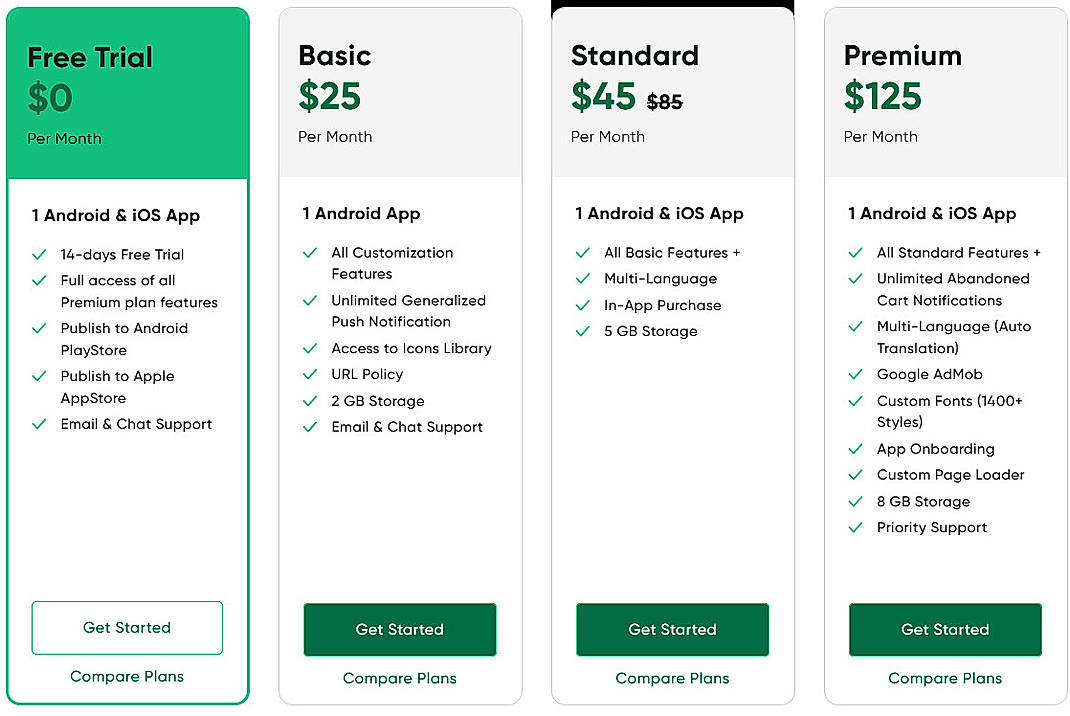Click the checkmark beside Publish to Apple AppStore
Screen dimensions: 1070x716
[x=39, y=377]
